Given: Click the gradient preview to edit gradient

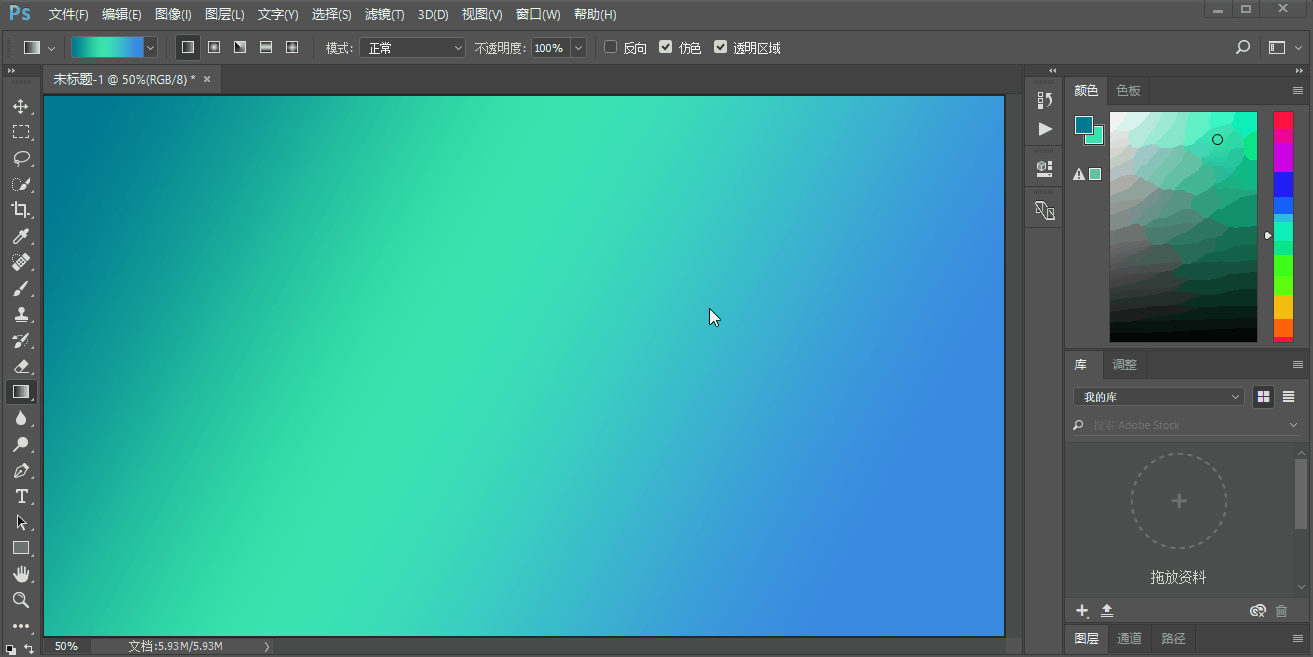Looking at the screenshot, I should [107, 47].
